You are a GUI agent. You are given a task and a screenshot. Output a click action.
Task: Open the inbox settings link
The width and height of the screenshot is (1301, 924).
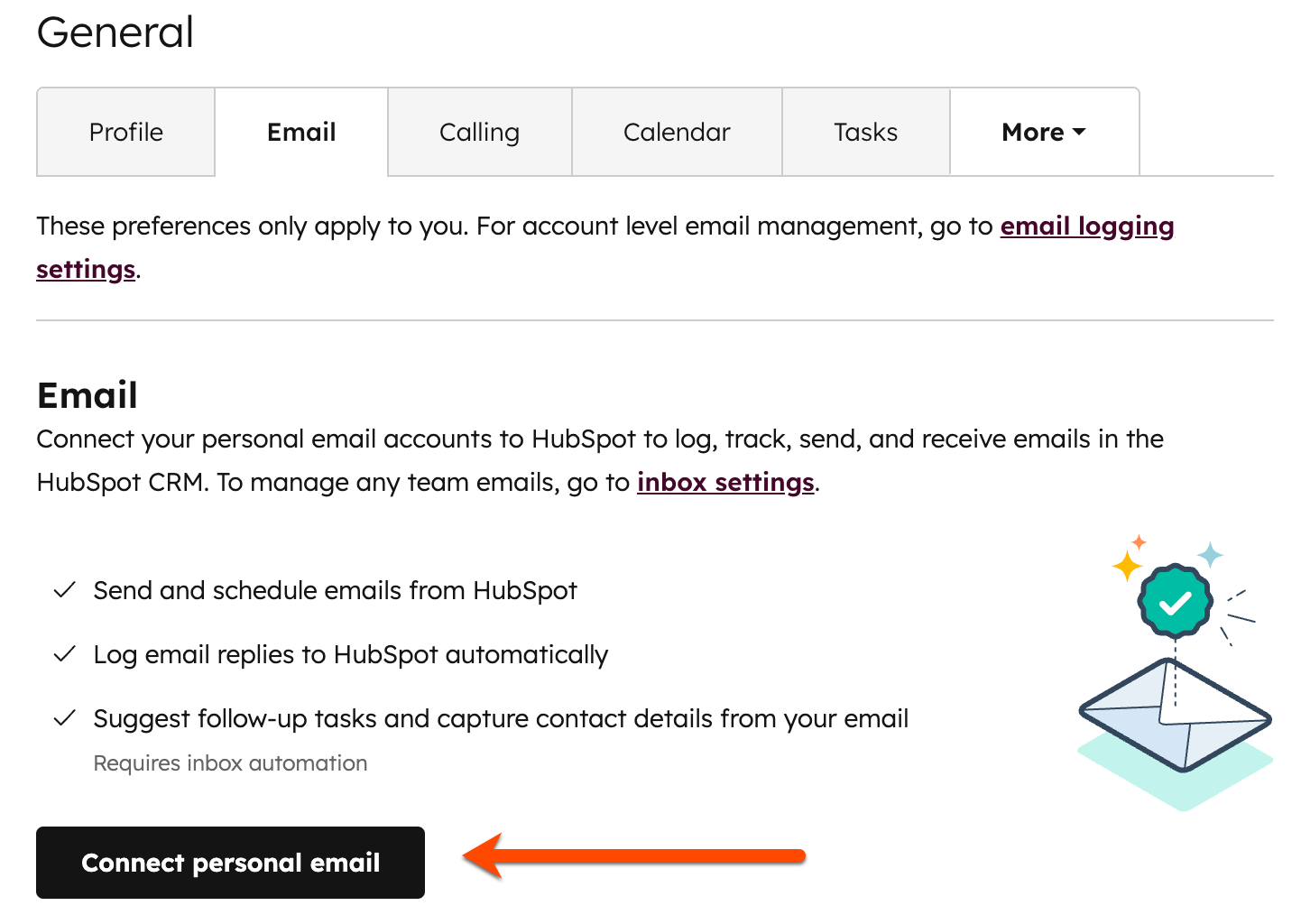point(725,482)
